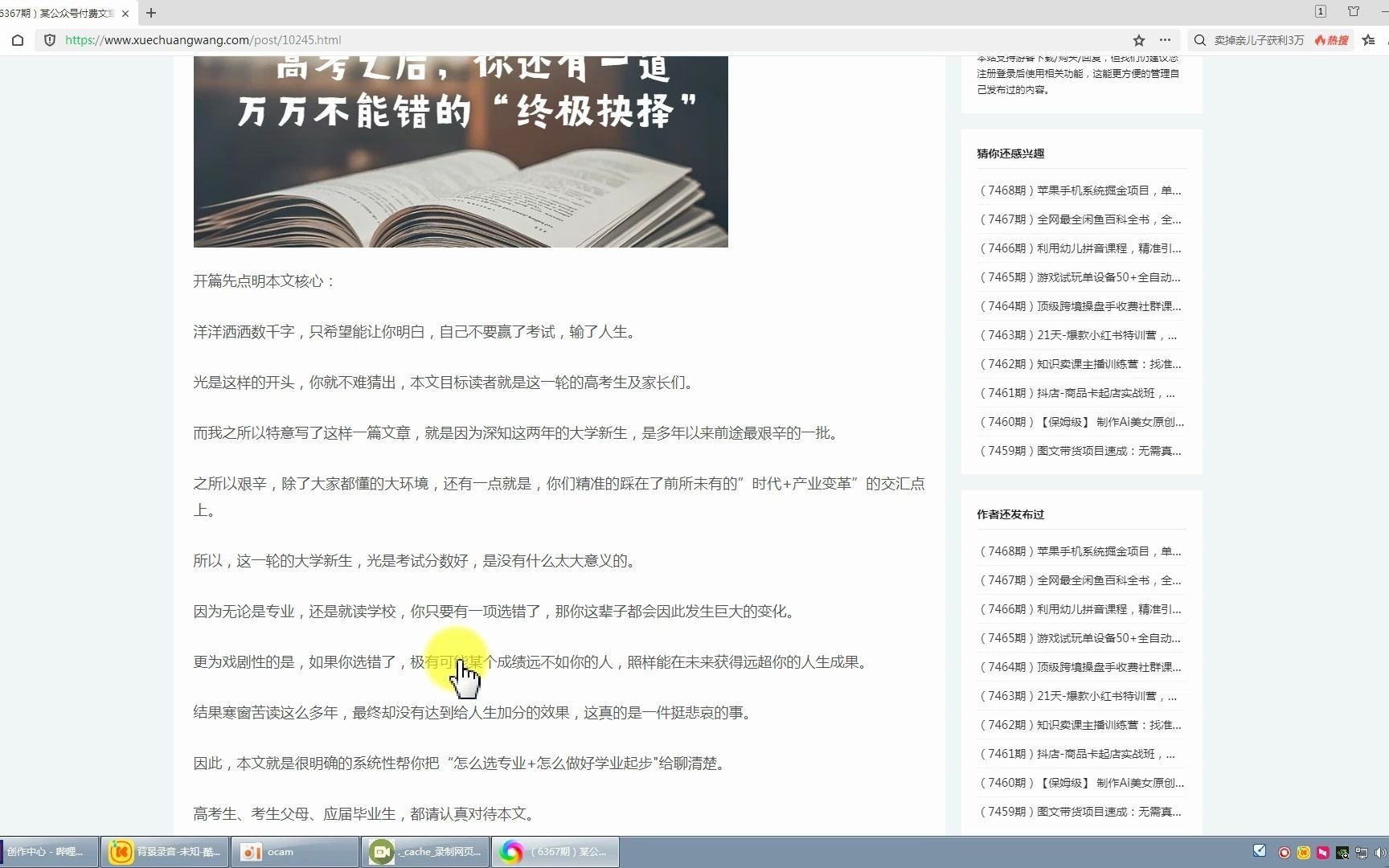Open ocam recorder from the taskbar
1389x868 pixels.
tap(294, 851)
